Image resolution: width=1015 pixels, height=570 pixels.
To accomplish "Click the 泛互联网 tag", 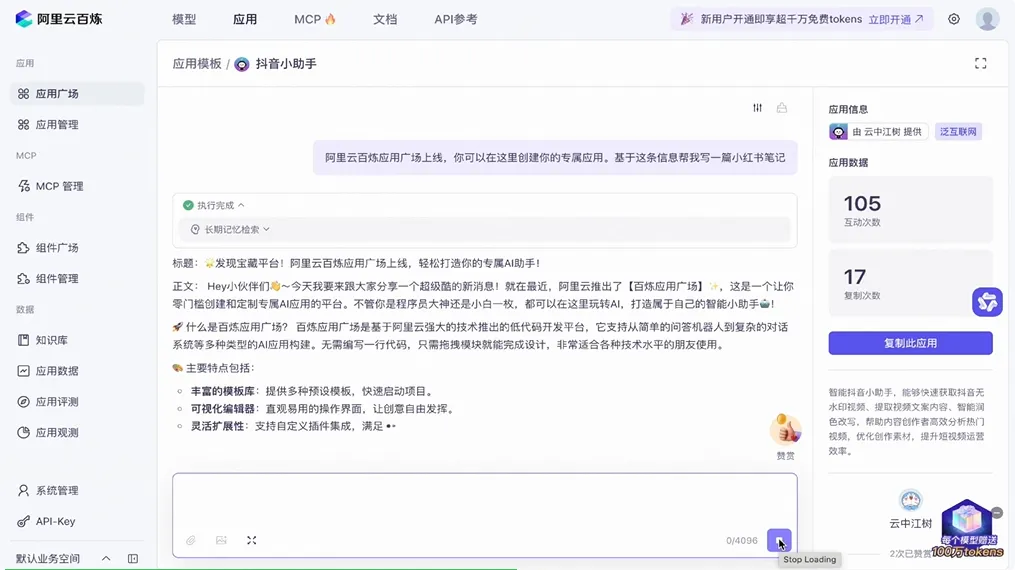I will pos(958,132).
